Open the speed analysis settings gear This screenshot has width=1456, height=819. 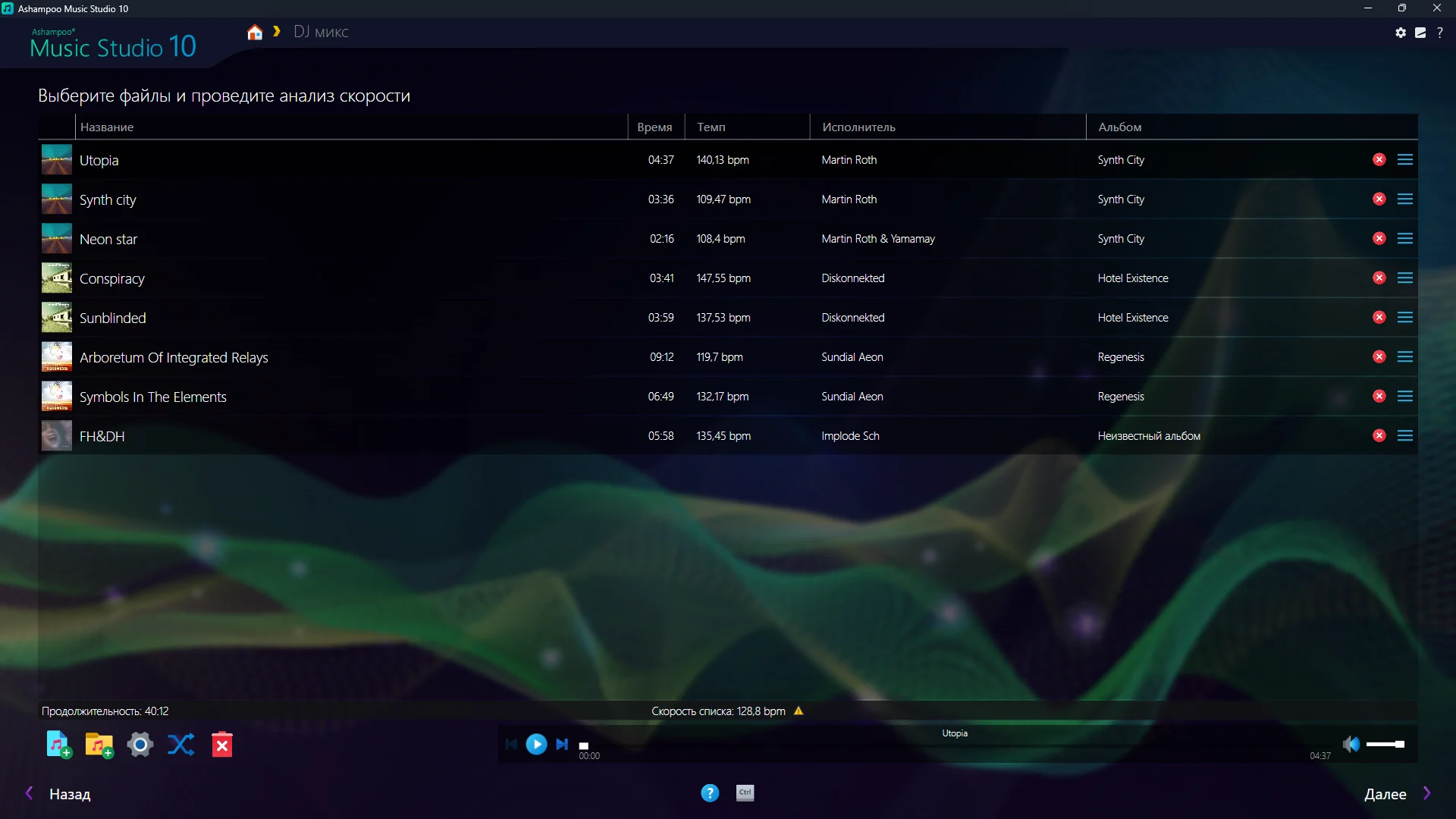140,745
